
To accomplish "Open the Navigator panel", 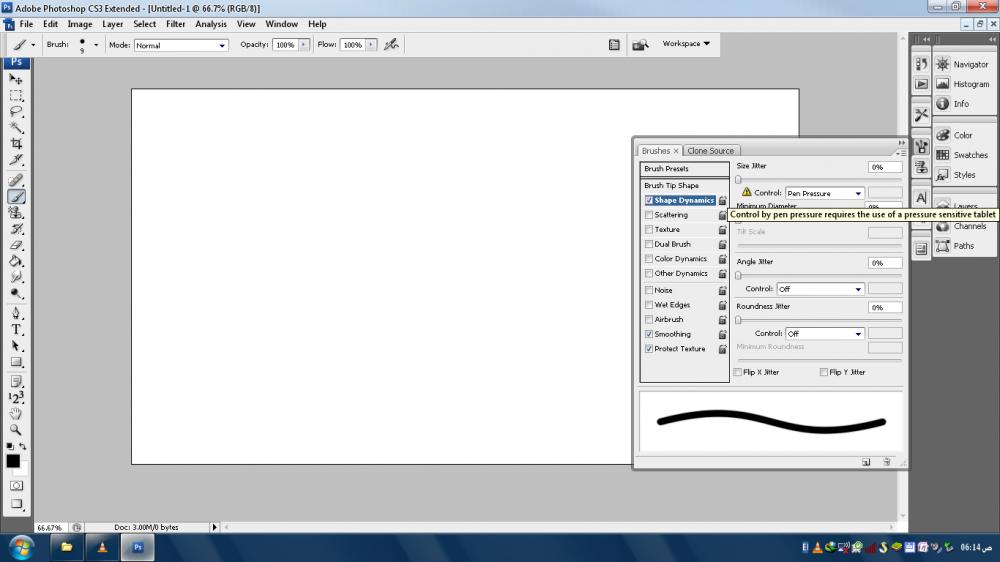I will point(964,64).
